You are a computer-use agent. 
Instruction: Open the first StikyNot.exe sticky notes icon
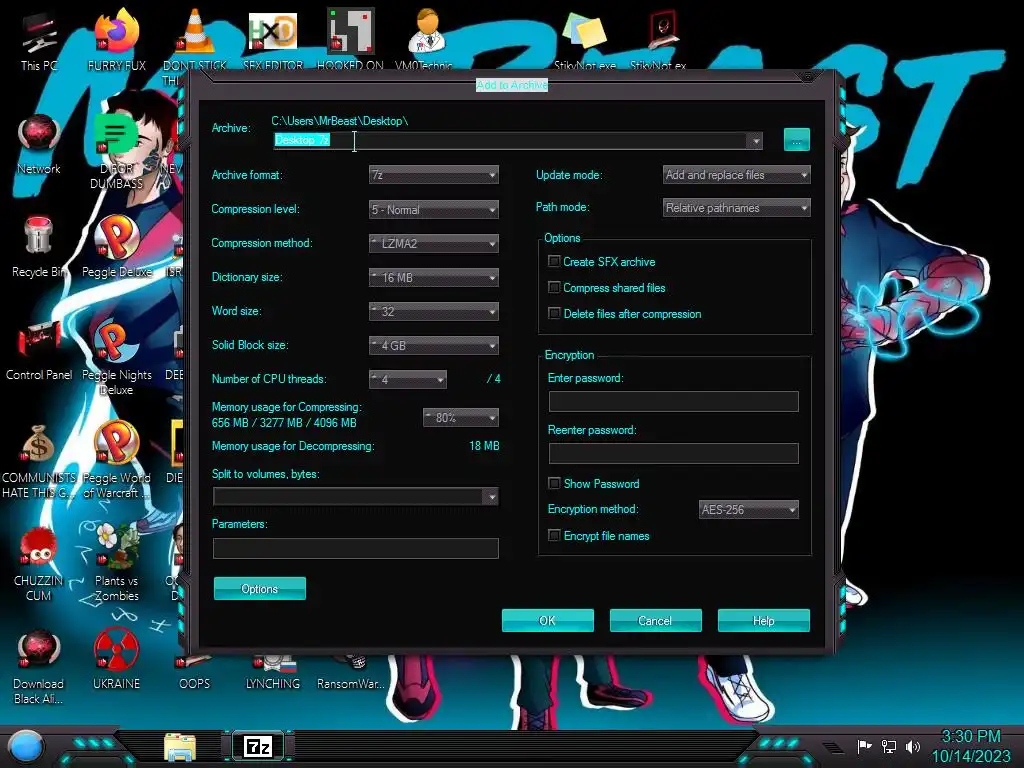[x=584, y=38]
